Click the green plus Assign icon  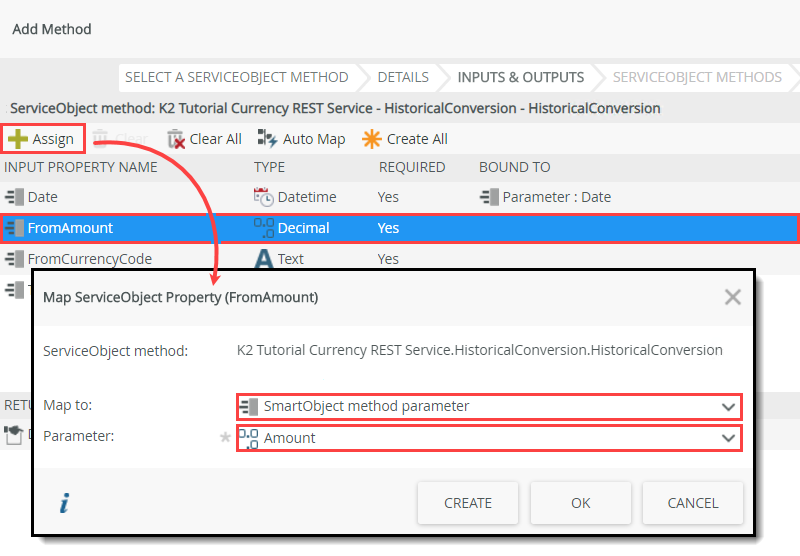18,139
